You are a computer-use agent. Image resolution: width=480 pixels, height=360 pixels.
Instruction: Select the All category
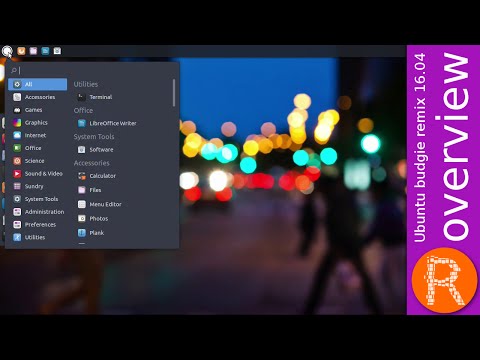tap(38, 84)
